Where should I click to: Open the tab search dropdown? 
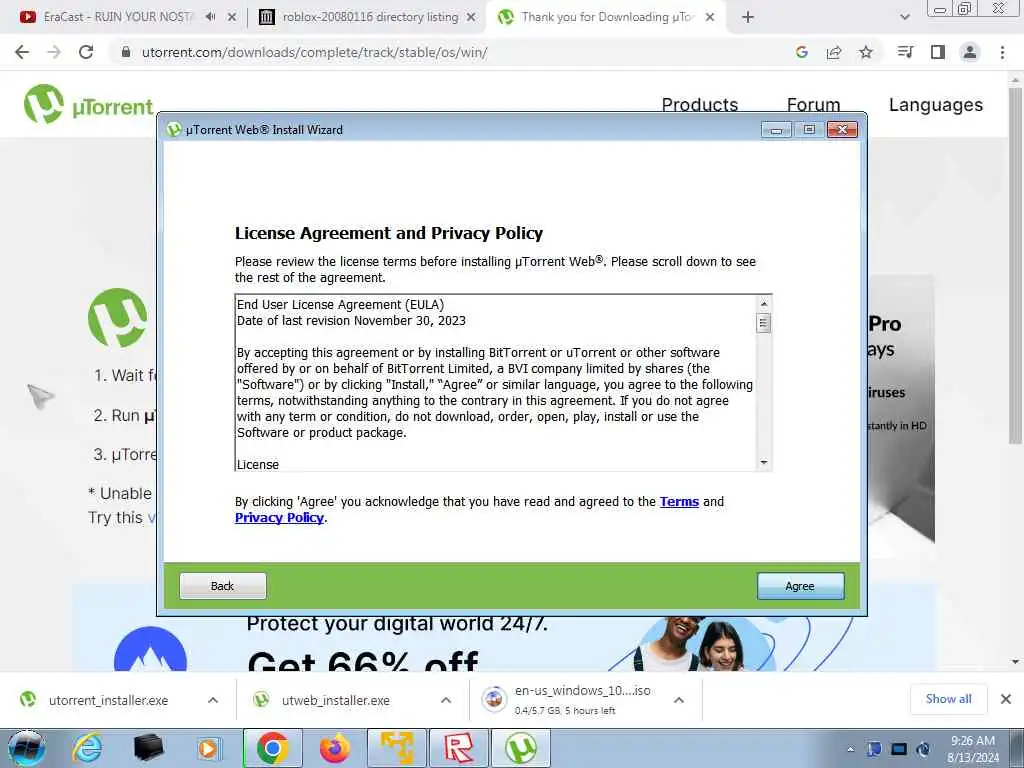(x=904, y=18)
